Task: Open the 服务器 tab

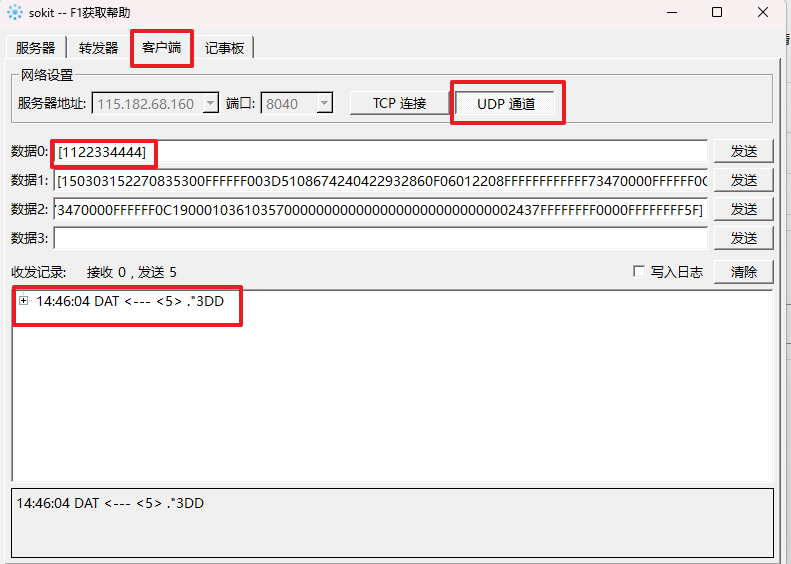Action: (x=36, y=48)
